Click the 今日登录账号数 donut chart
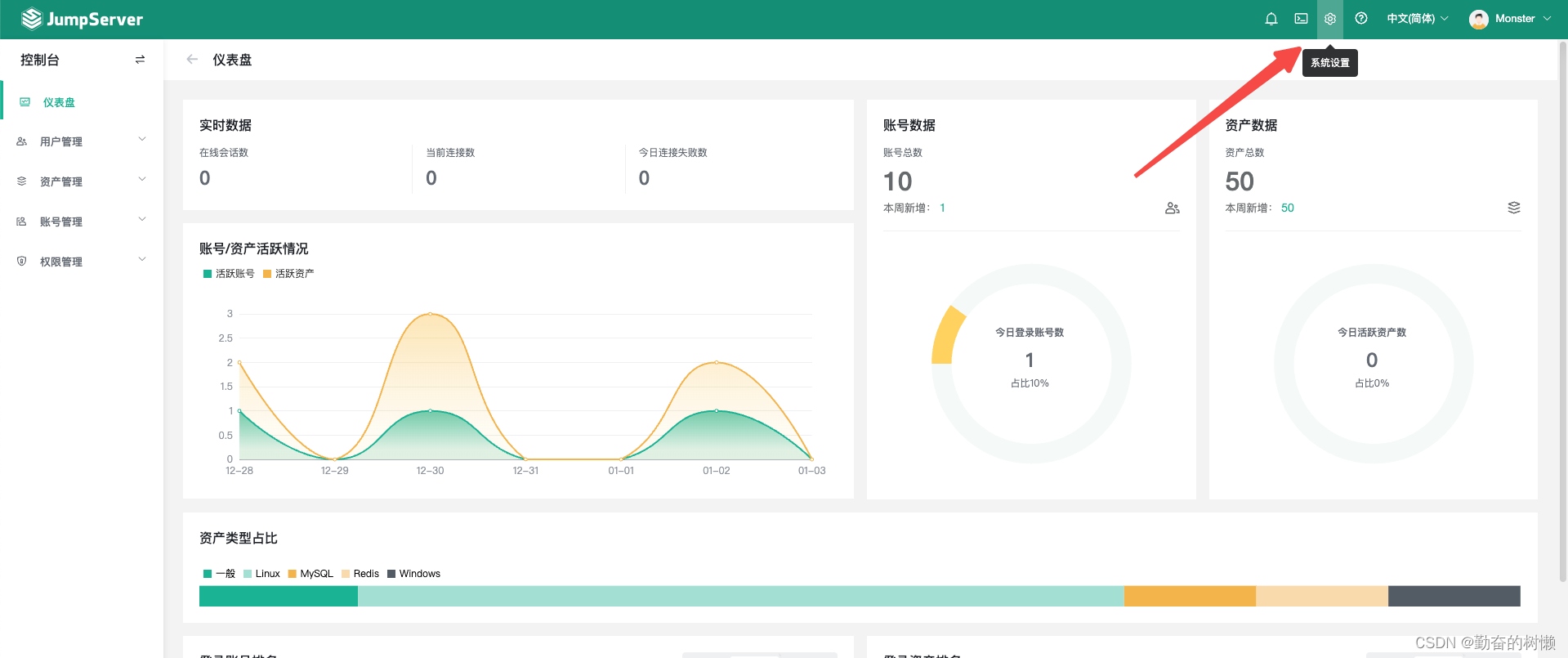The height and width of the screenshot is (658, 1568). tap(1031, 364)
